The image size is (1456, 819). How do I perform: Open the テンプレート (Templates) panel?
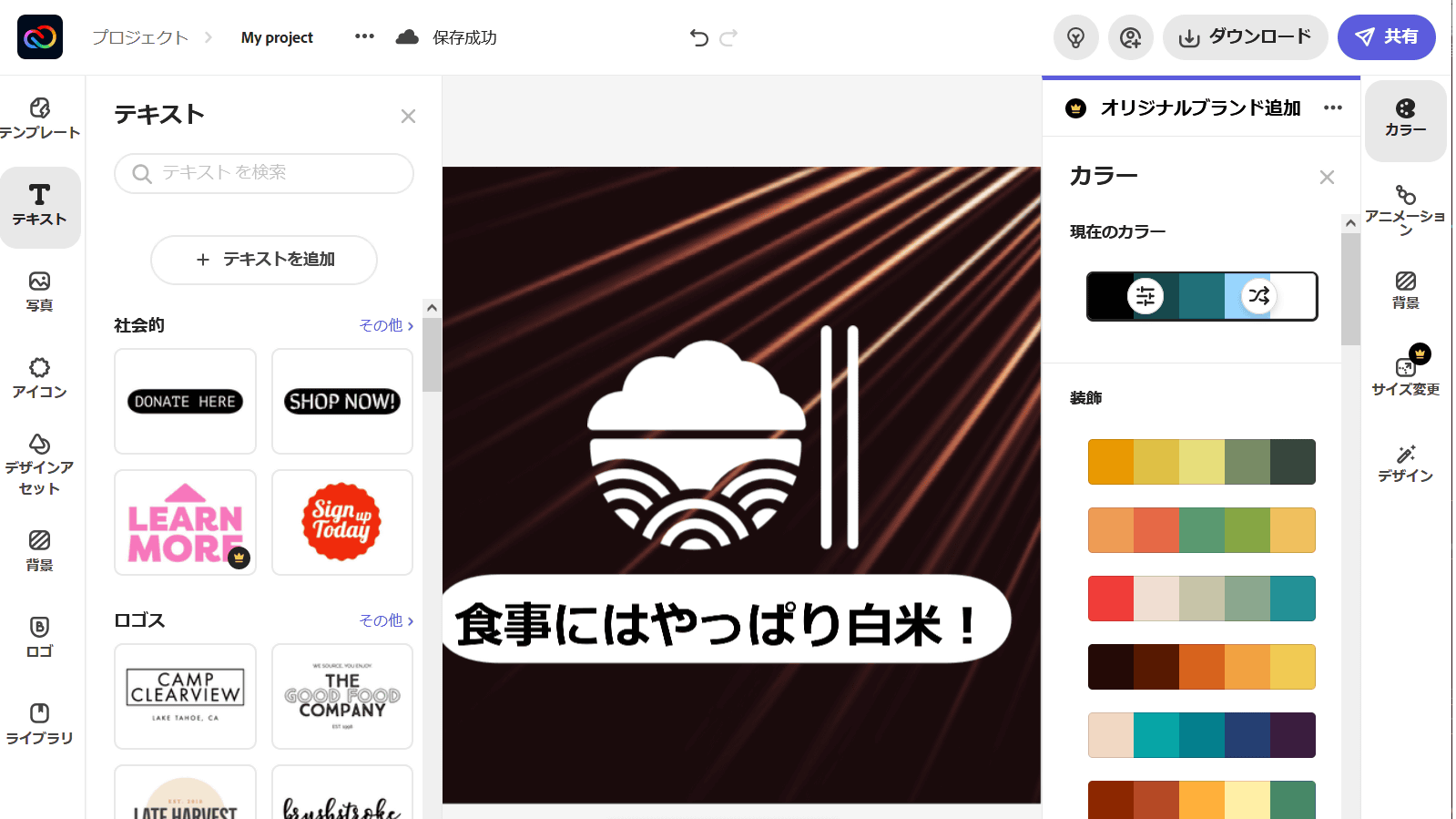40,118
